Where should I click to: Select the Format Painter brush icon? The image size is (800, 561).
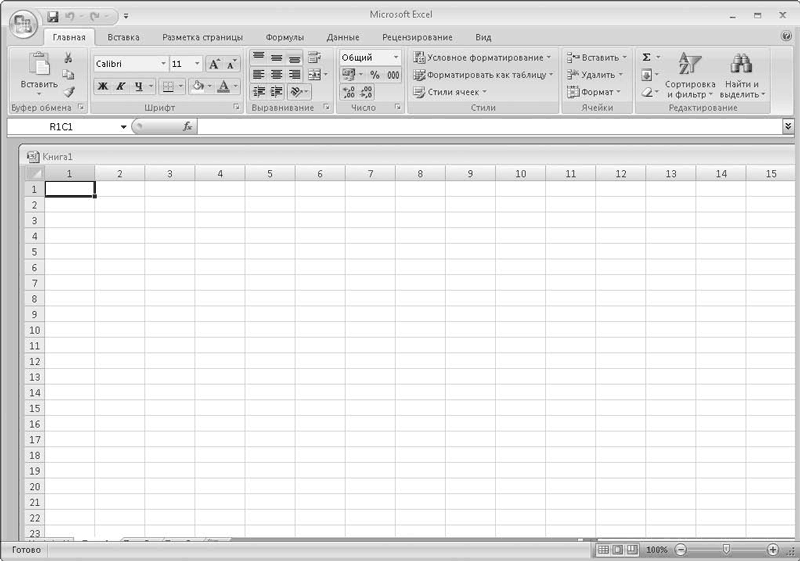pyautogui.click(x=69, y=92)
